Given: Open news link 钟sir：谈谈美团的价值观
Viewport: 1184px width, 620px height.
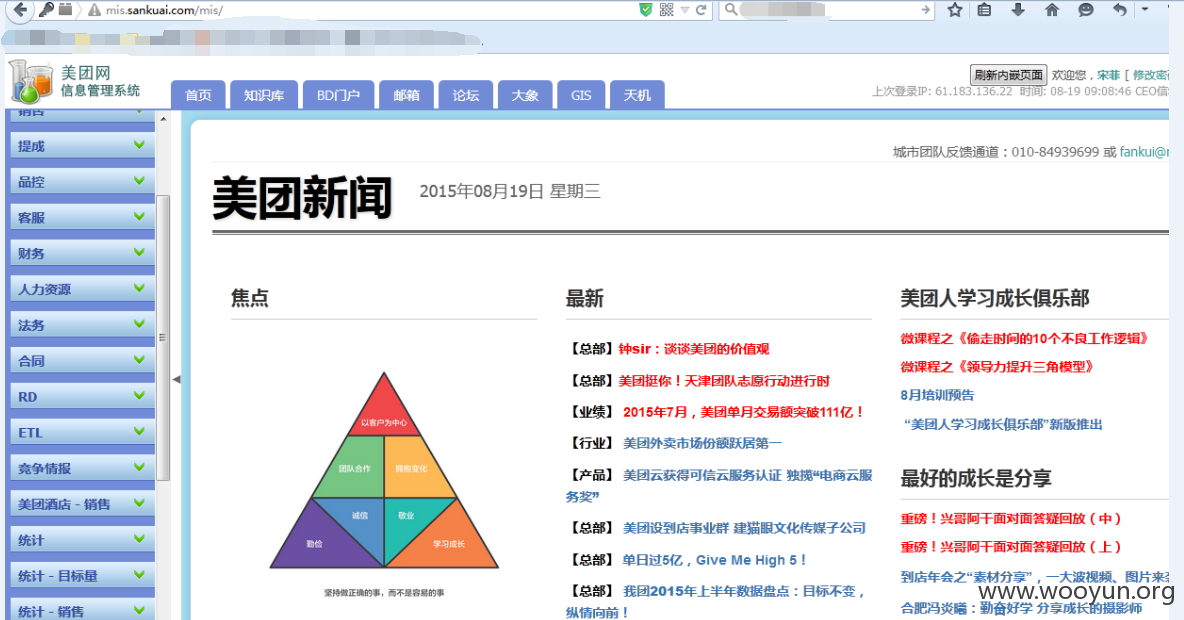Looking at the screenshot, I should 693,349.
